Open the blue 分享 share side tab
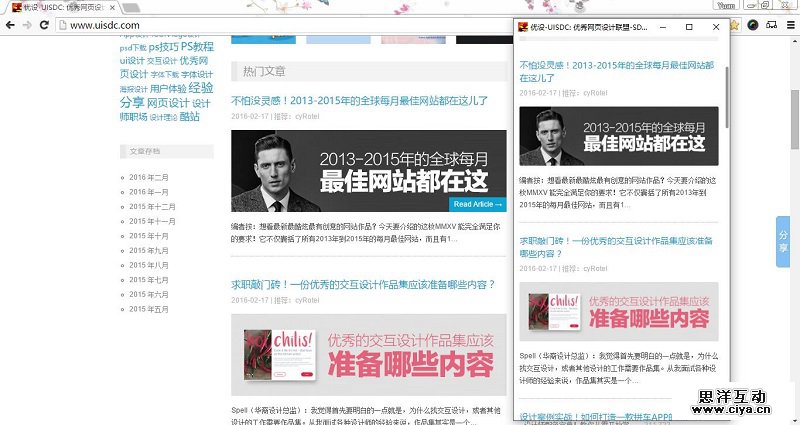Image resolution: width=800 pixels, height=425 pixels. 783,240
